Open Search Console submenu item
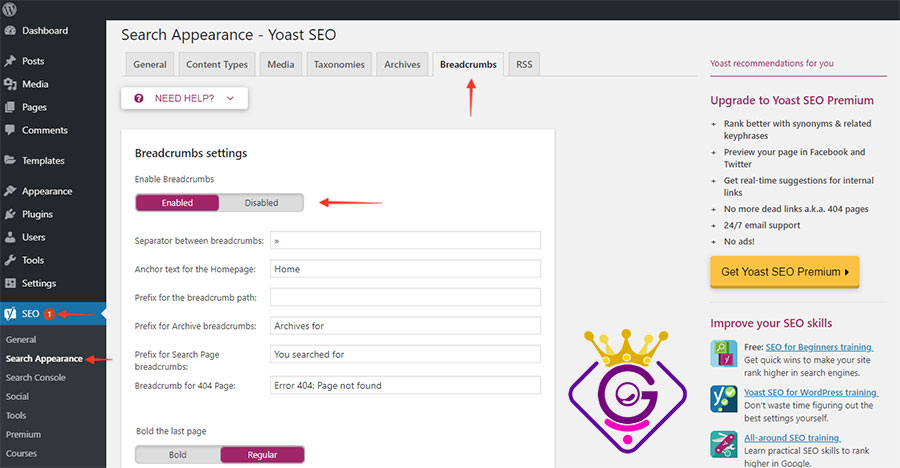The width and height of the screenshot is (900, 468). (x=36, y=377)
